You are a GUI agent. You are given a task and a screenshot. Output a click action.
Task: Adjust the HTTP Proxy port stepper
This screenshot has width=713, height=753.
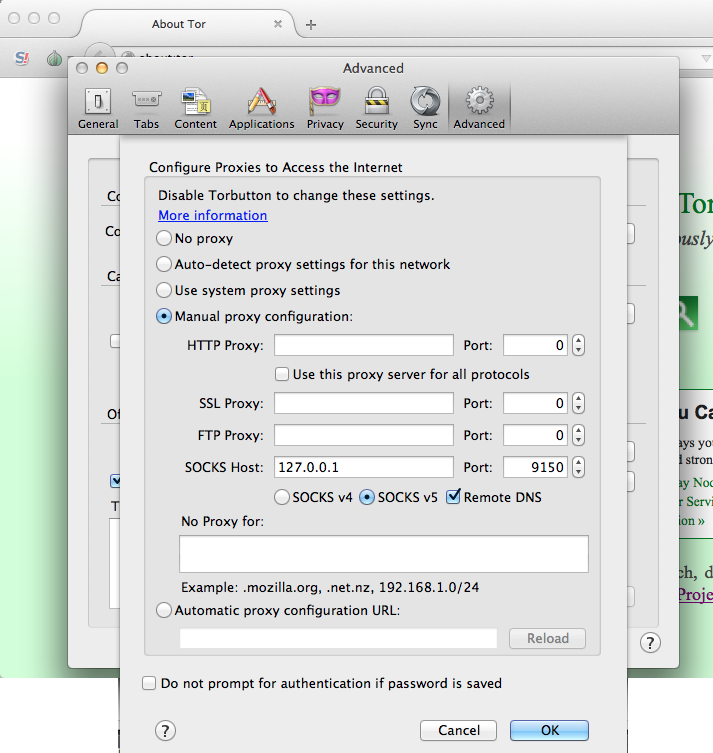tap(579, 345)
